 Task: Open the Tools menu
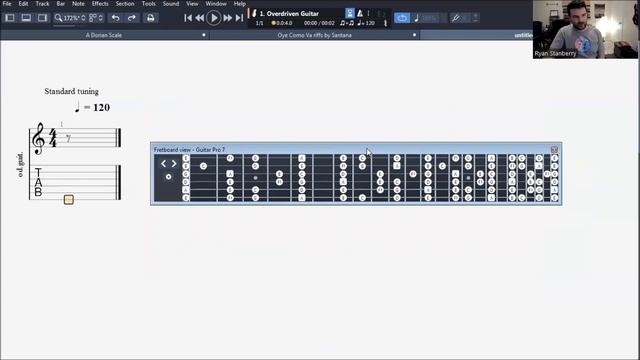pos(149,4)
